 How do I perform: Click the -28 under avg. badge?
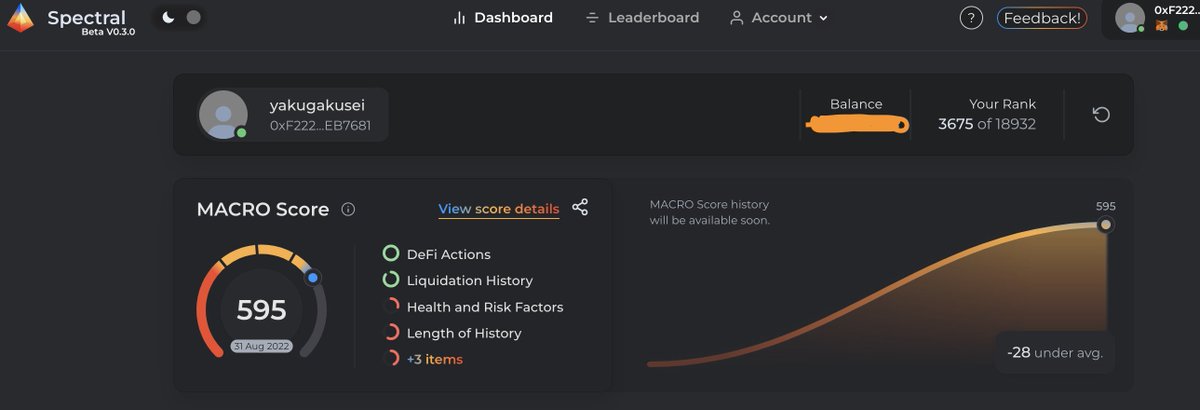coord(1054,352)
